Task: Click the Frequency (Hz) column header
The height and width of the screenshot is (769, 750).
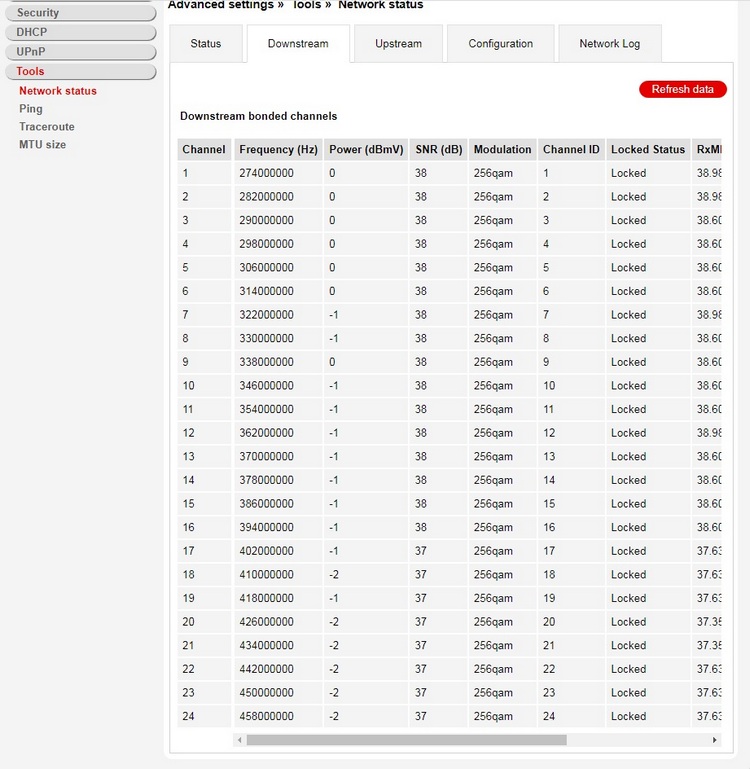Action: click(278, 150)
